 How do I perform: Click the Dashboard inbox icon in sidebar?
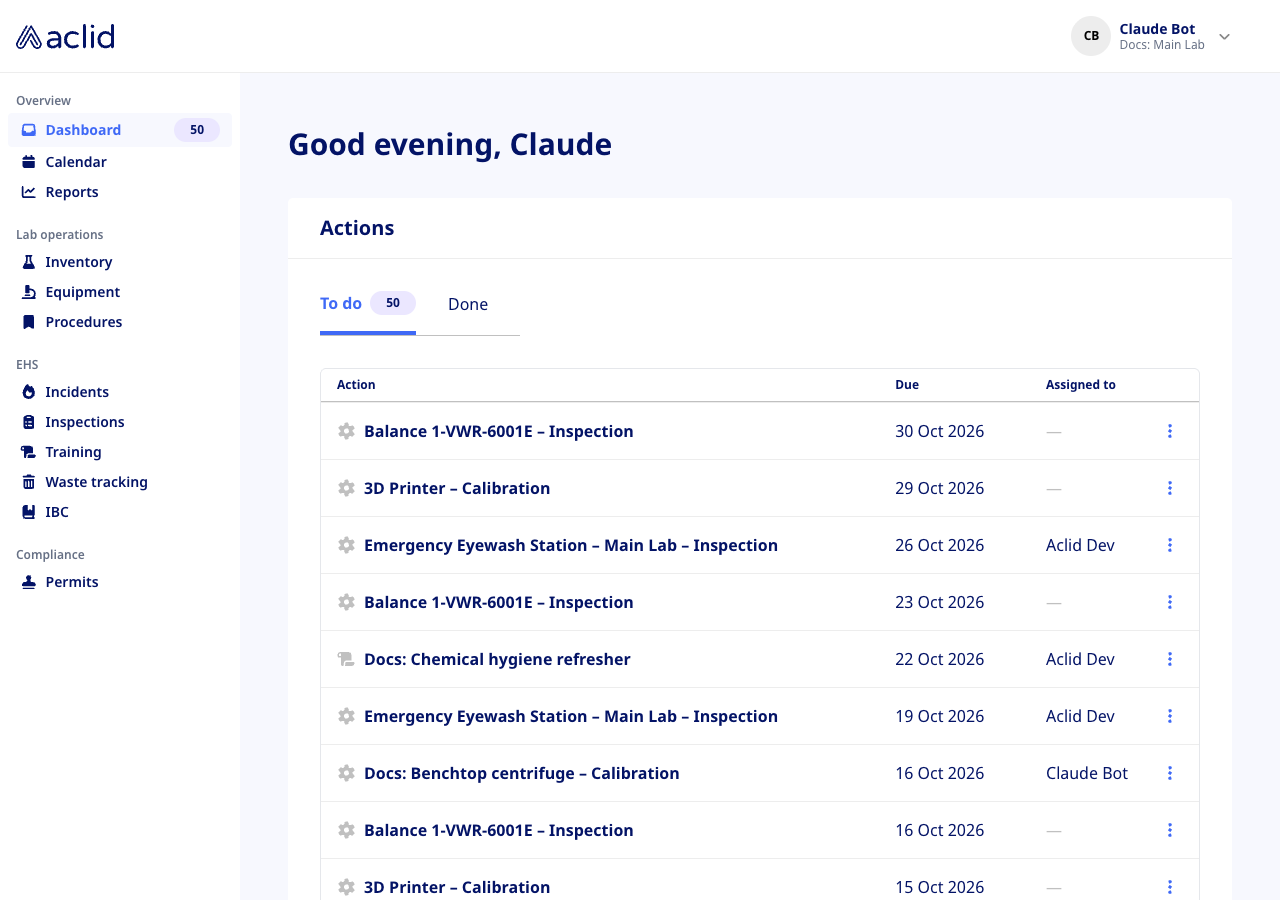tap(29, 130)
